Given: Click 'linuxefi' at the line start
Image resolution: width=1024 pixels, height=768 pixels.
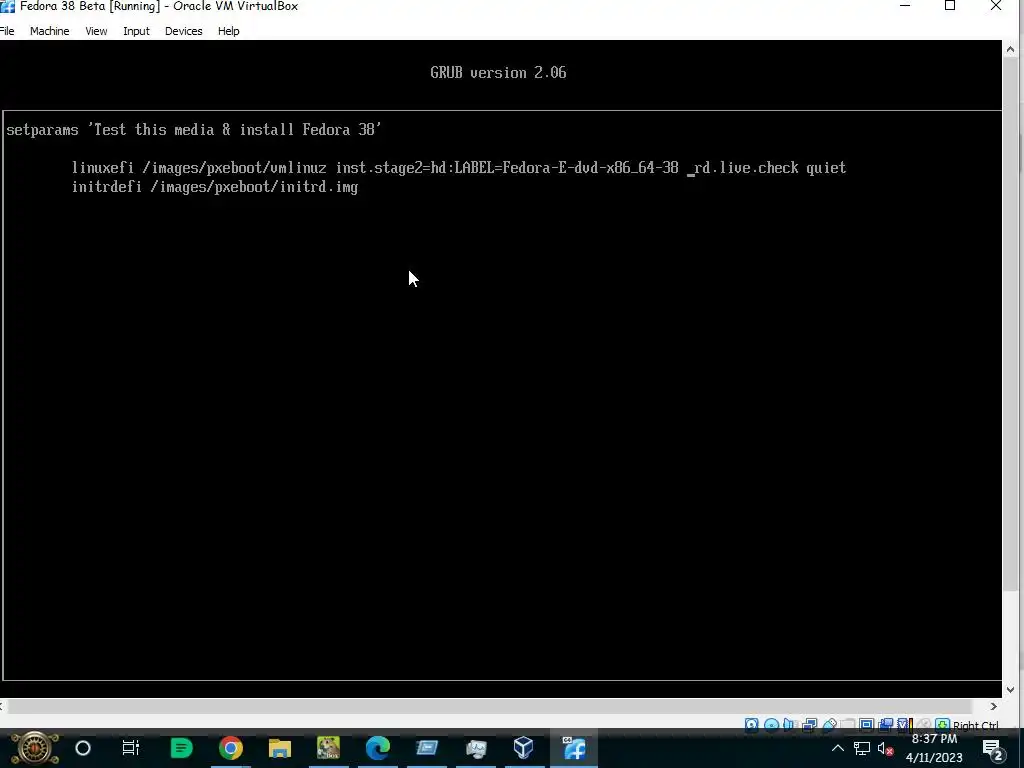Looking at the screenshot, I should [x=103, y=168].
